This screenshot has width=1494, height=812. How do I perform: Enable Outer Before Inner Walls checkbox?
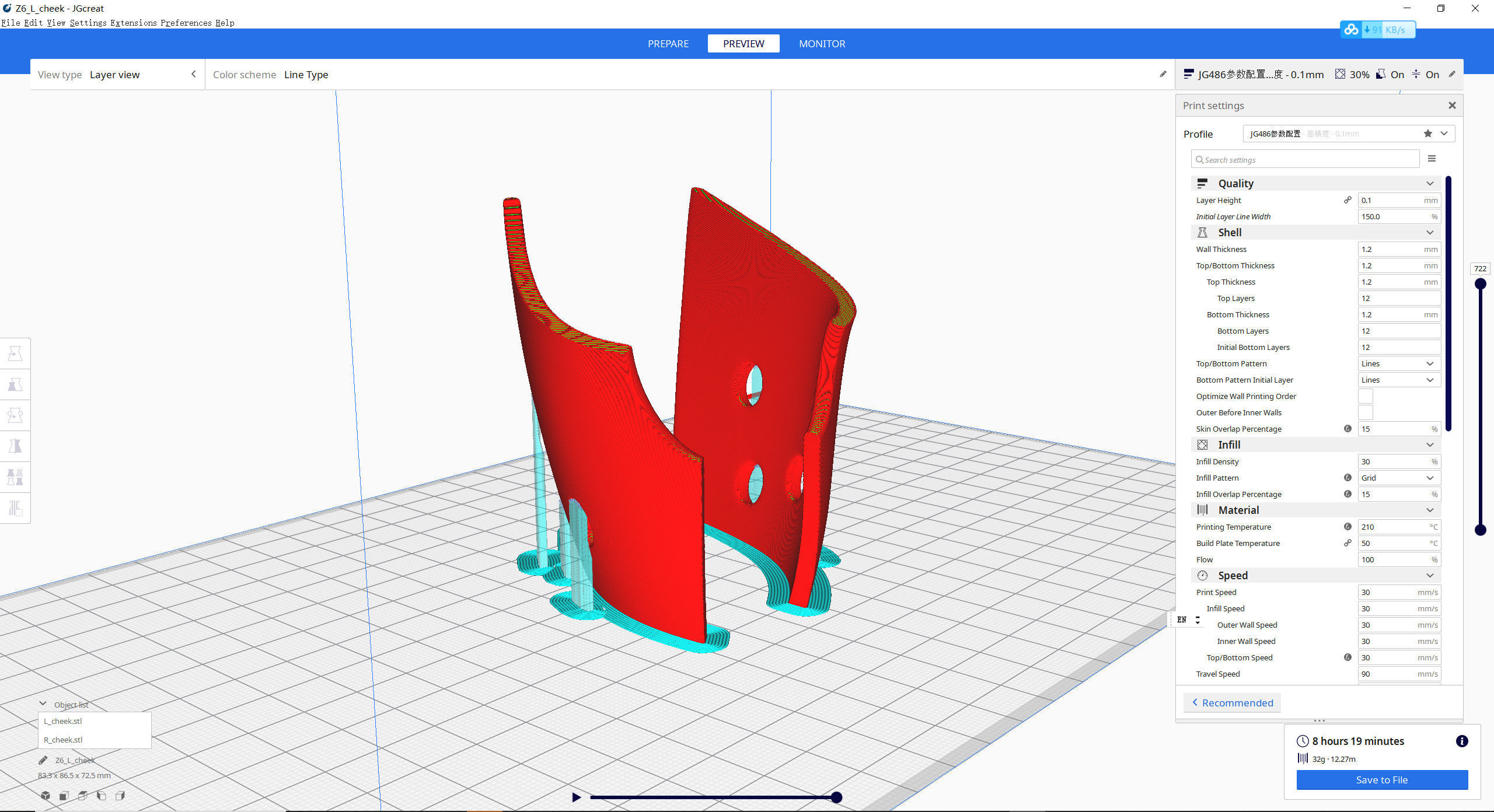pos(1366,412)
